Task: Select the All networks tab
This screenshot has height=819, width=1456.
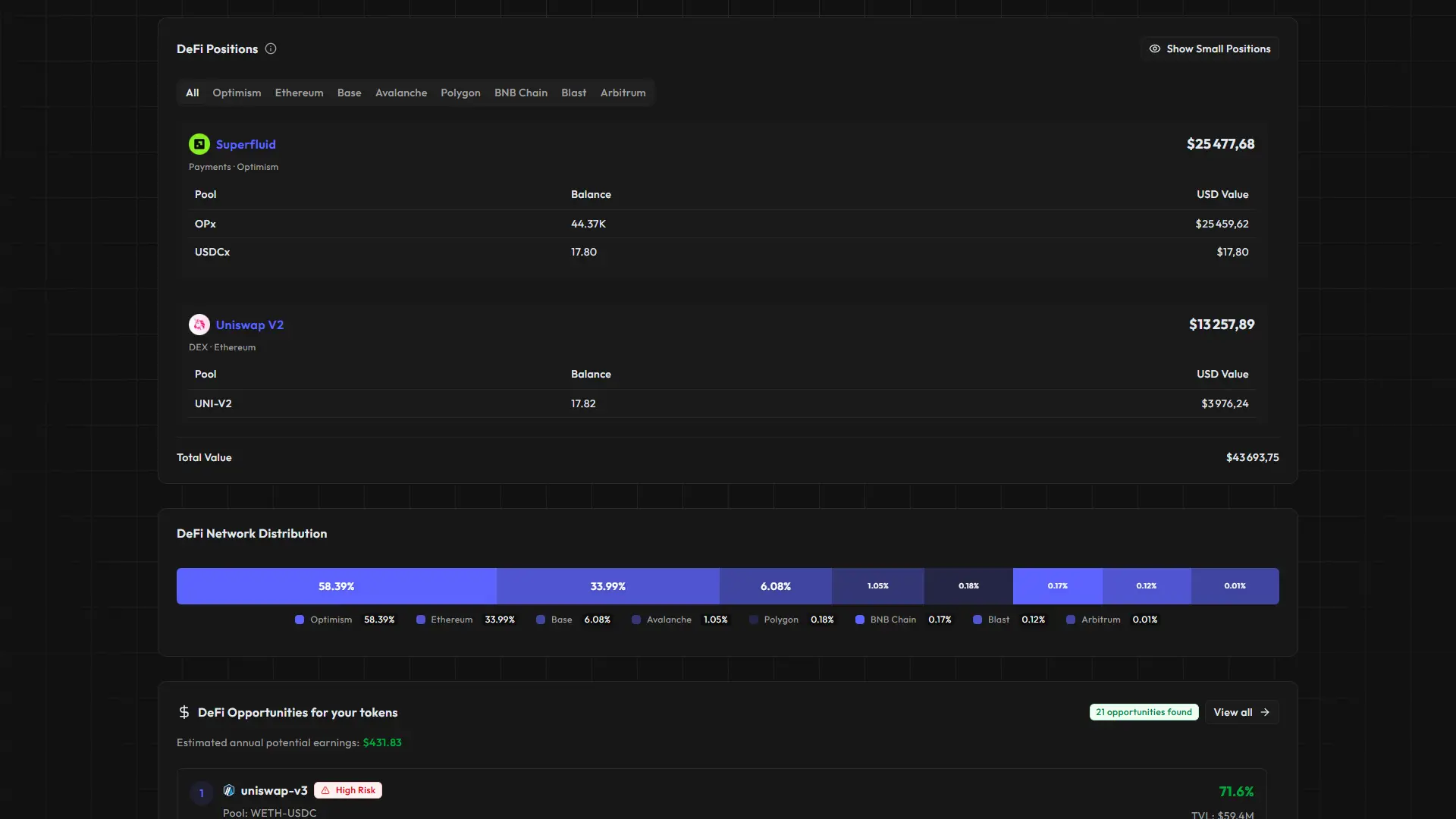Action: 191,93
